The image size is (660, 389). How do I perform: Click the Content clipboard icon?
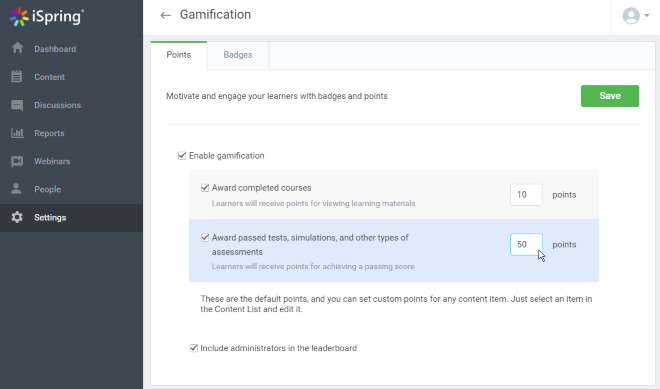pos(17,76)
